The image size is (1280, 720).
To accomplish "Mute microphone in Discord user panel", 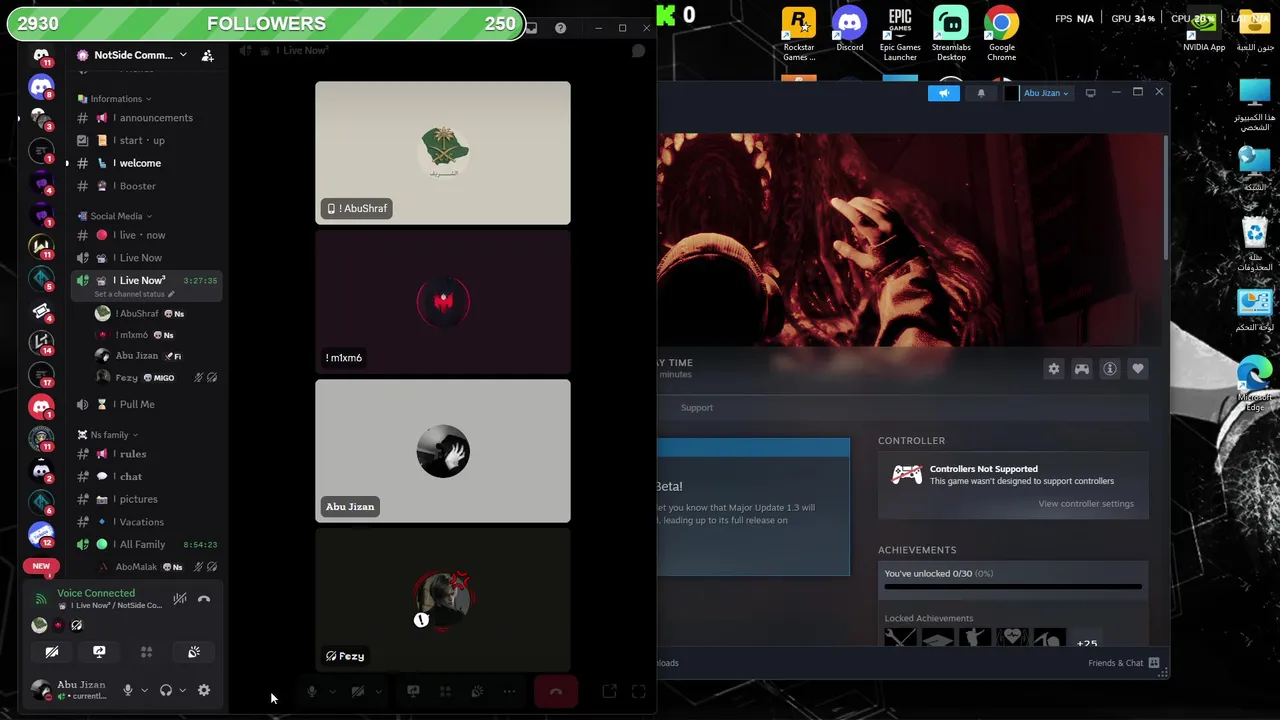I will tap(127, 690).
